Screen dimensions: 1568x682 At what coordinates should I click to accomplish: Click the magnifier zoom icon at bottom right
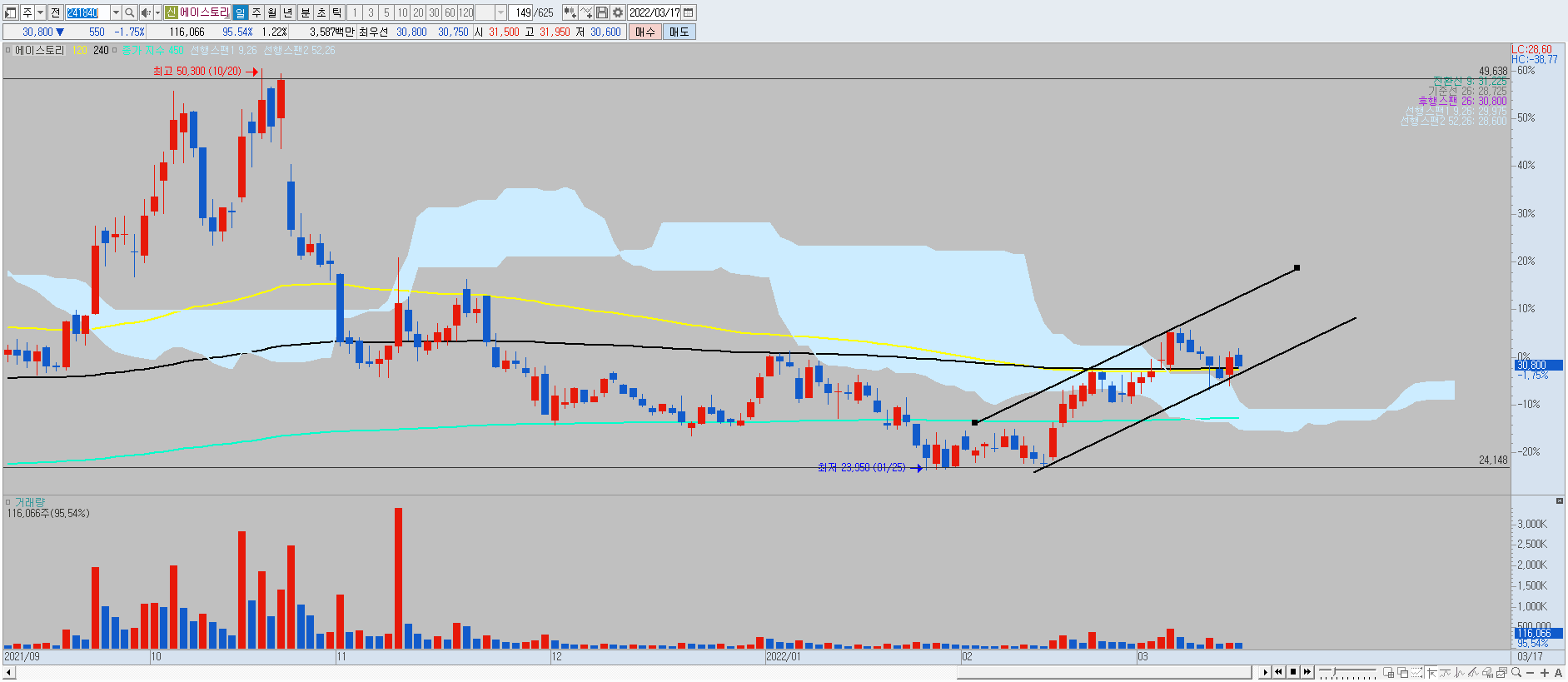(1516, 672)
